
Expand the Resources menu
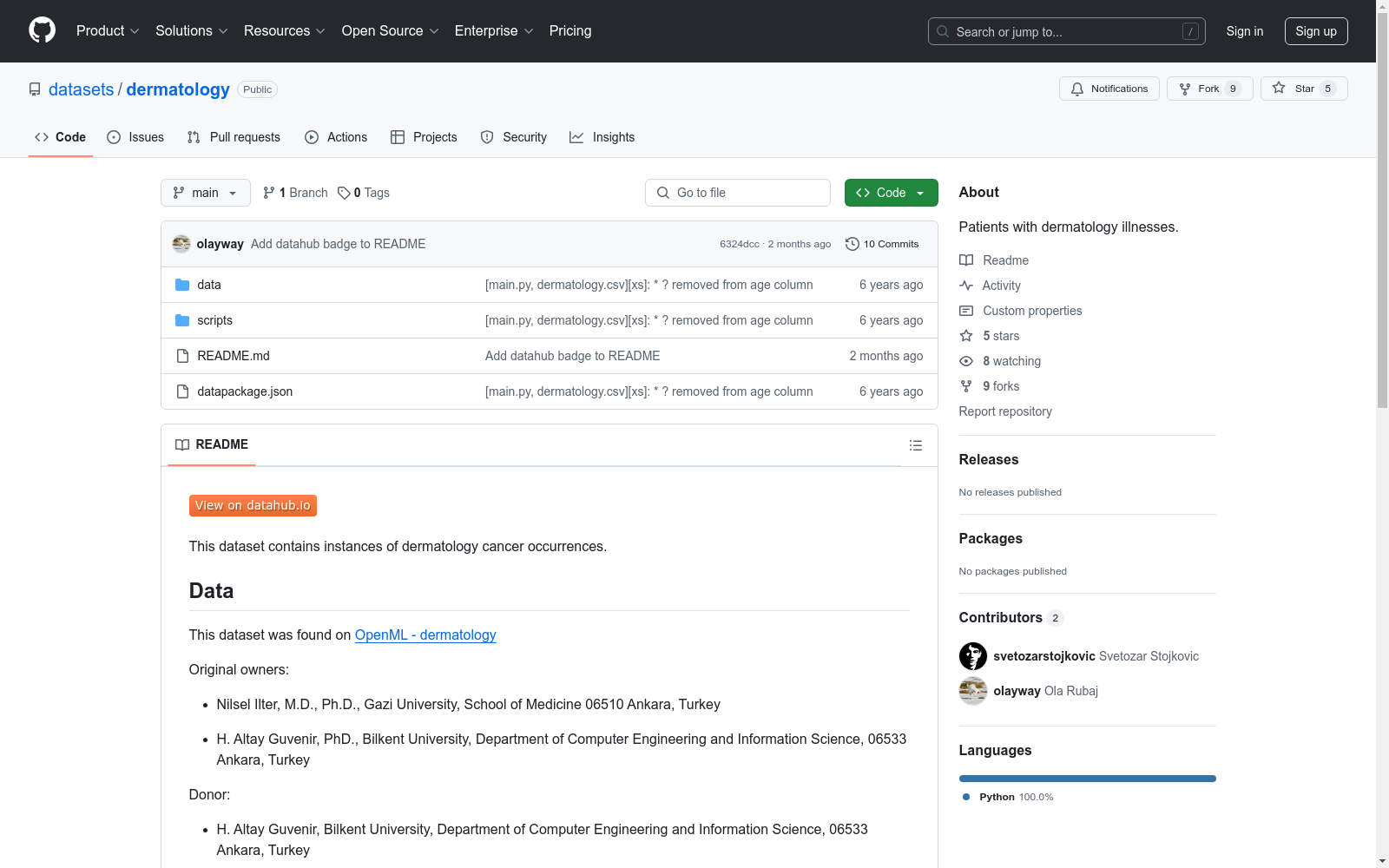[285, 31]
